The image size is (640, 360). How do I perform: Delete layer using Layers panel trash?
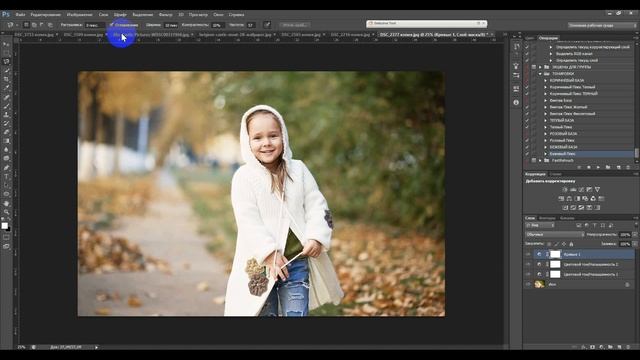point(628,347)
